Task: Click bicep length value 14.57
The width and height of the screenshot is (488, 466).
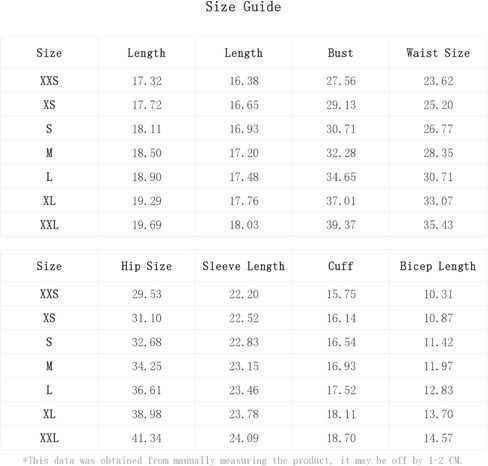Action: pyautogui.click(x=439, y=438)
